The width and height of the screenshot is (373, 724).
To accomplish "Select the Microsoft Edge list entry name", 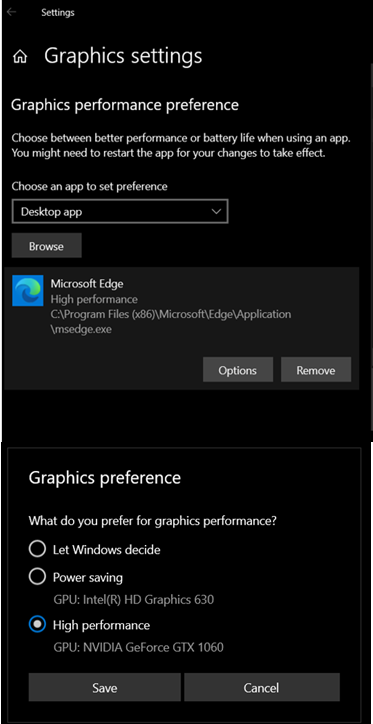I will [x=87, y=284].
